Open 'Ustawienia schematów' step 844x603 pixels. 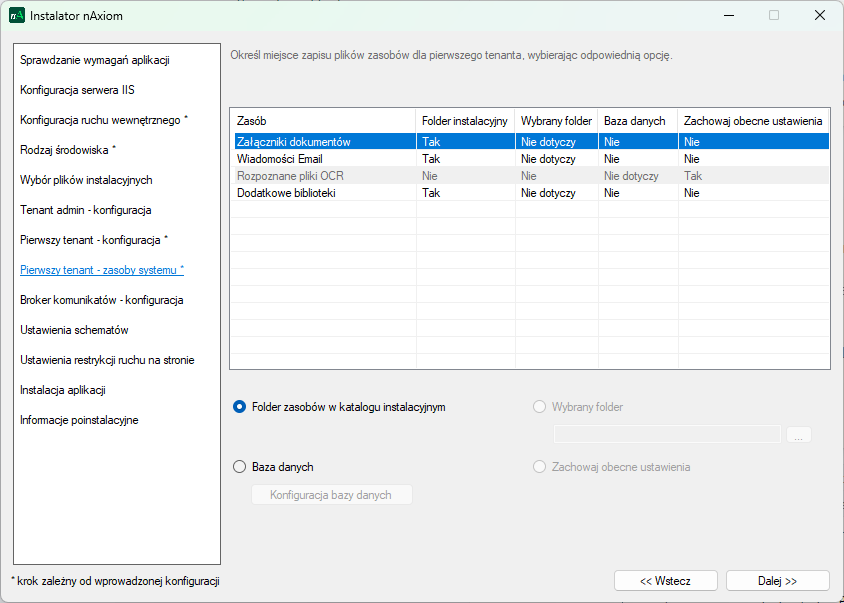[x=74, y=330]
